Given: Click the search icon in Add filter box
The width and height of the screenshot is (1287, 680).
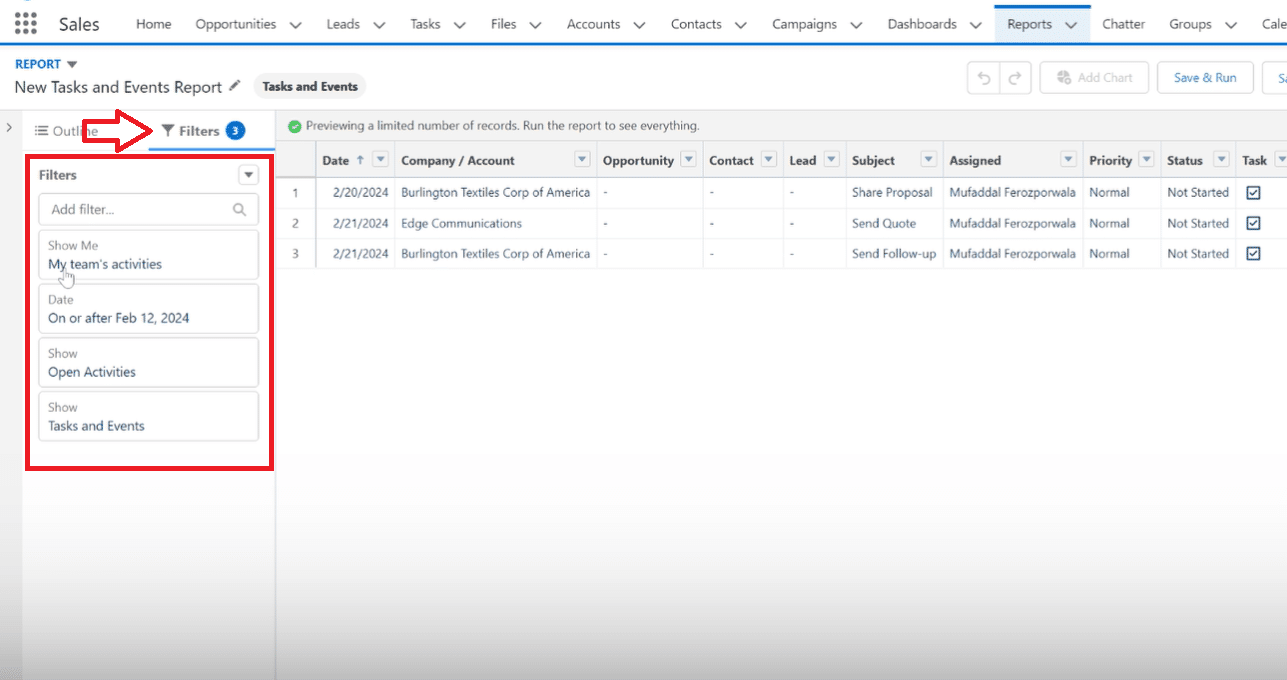Looking at the screenshot, I should coord(239,210).
